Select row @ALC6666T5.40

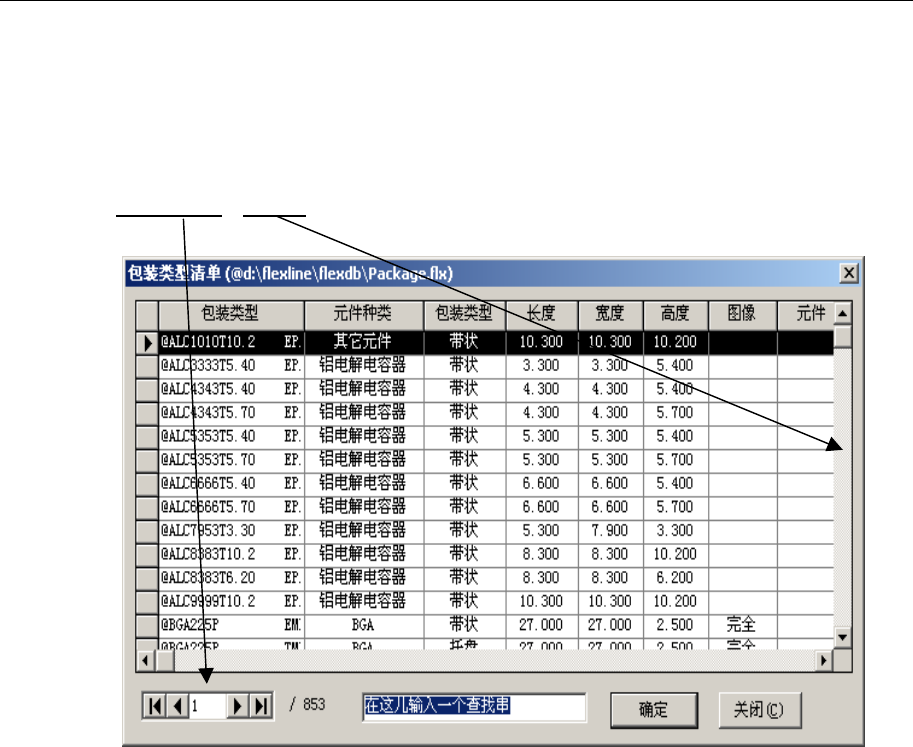[x=484, y=484]
